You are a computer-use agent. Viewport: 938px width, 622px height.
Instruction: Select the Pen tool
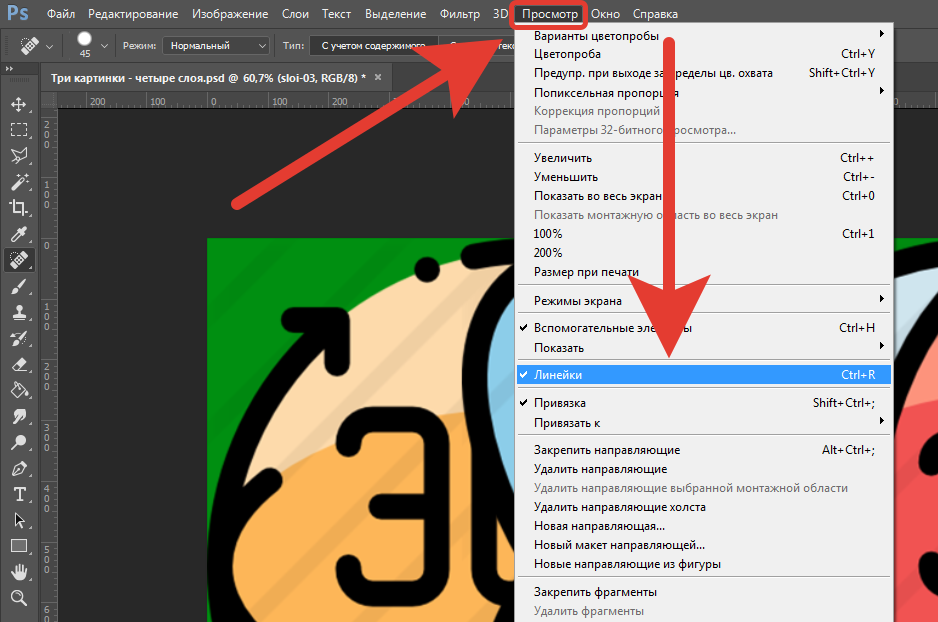(x=19, y=469)
